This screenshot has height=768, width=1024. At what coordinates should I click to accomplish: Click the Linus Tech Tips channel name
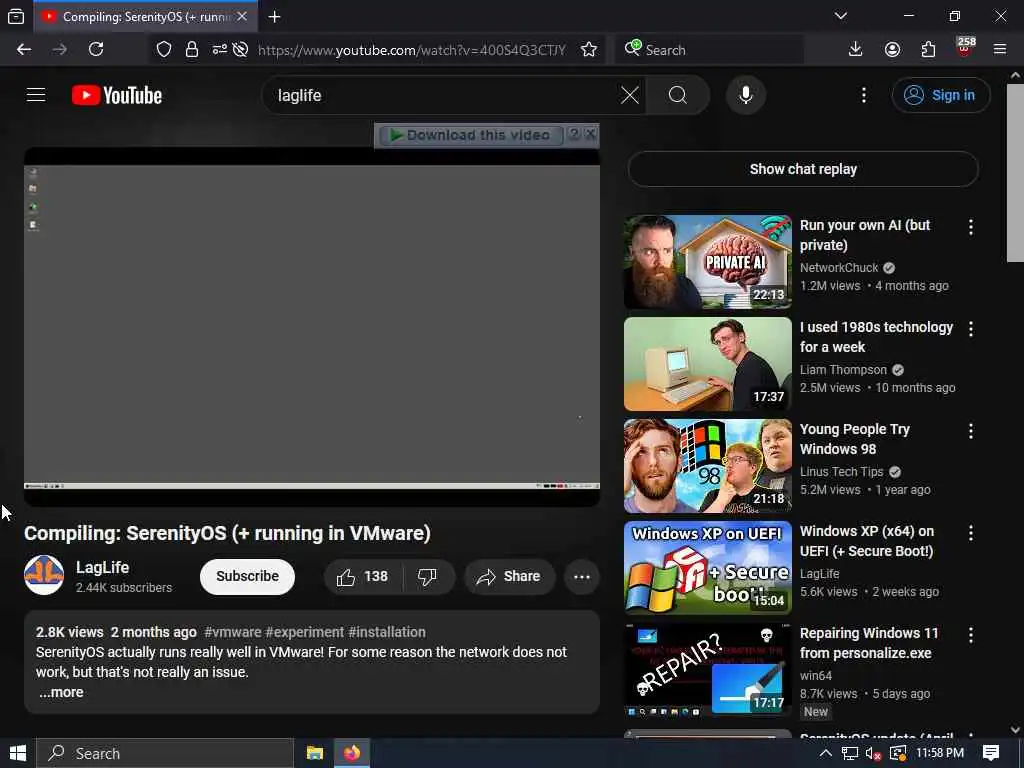841,472
